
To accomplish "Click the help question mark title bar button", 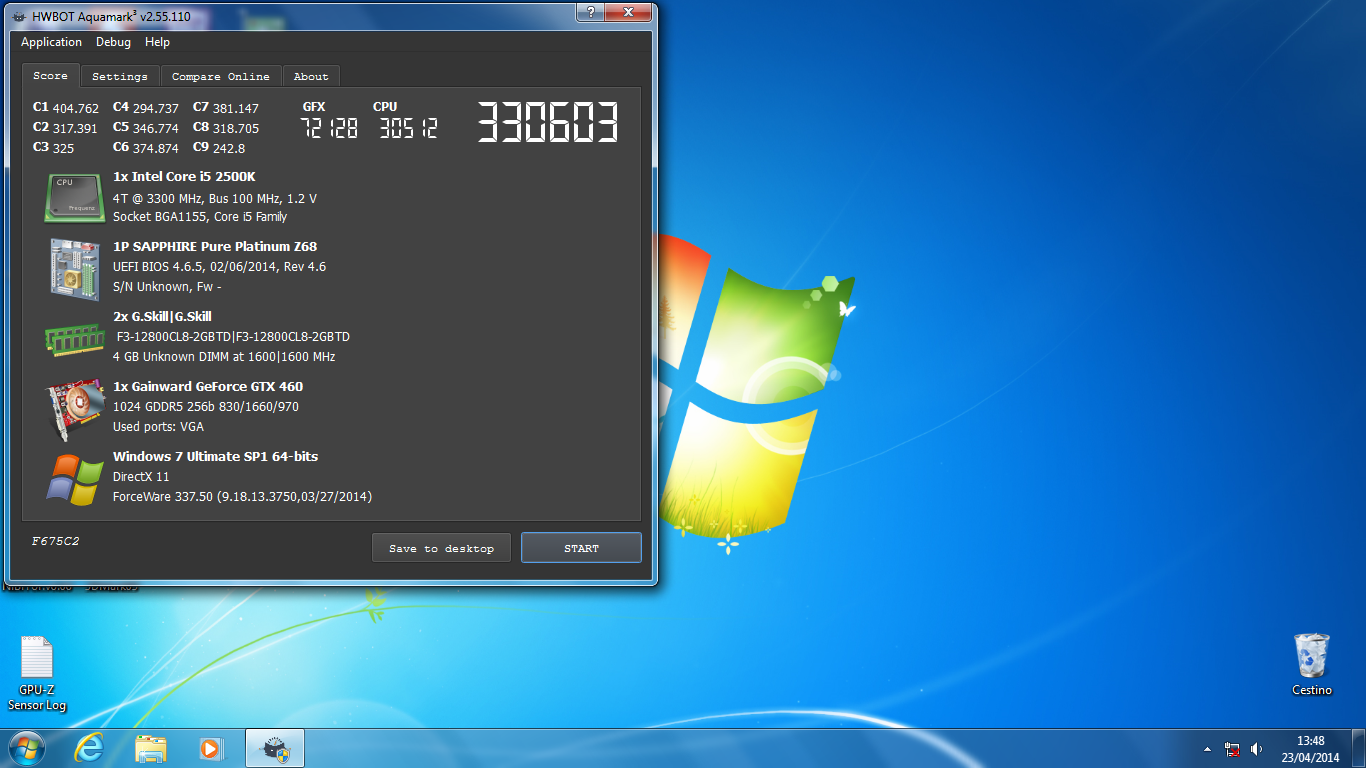I will pyautogui.click(x=591, y=12).
